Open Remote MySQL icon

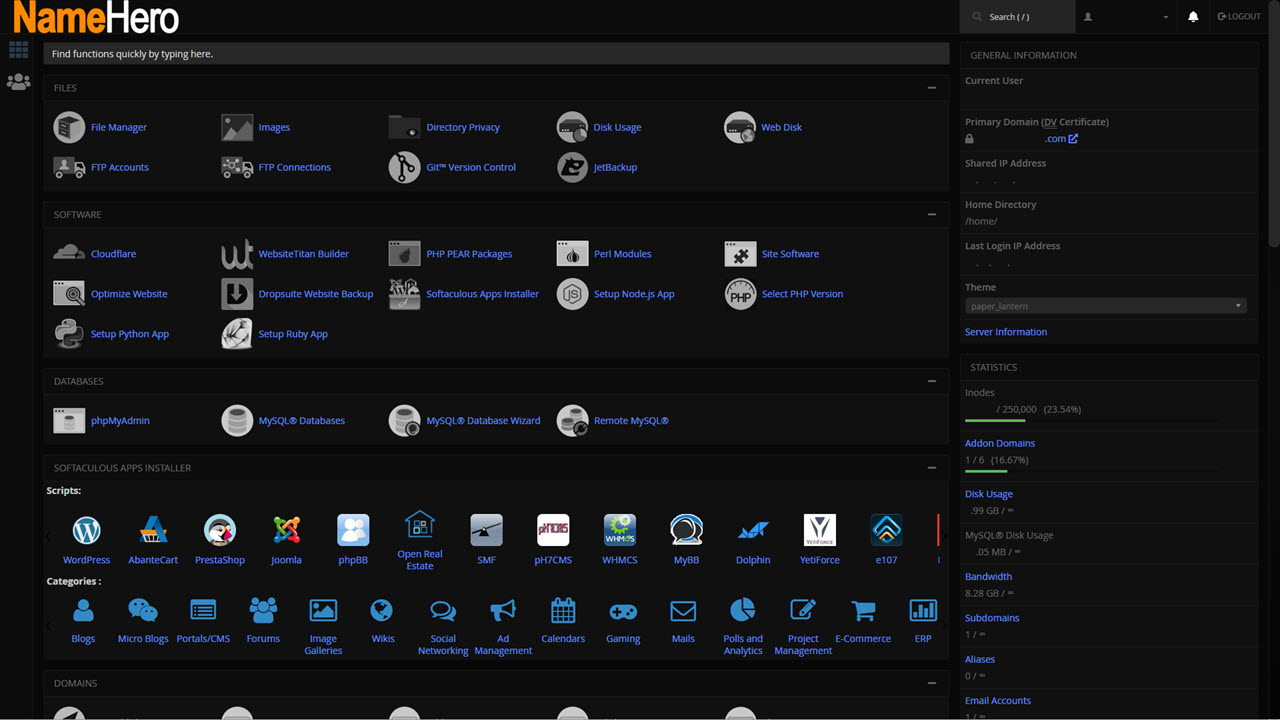[x=572, y=421]
